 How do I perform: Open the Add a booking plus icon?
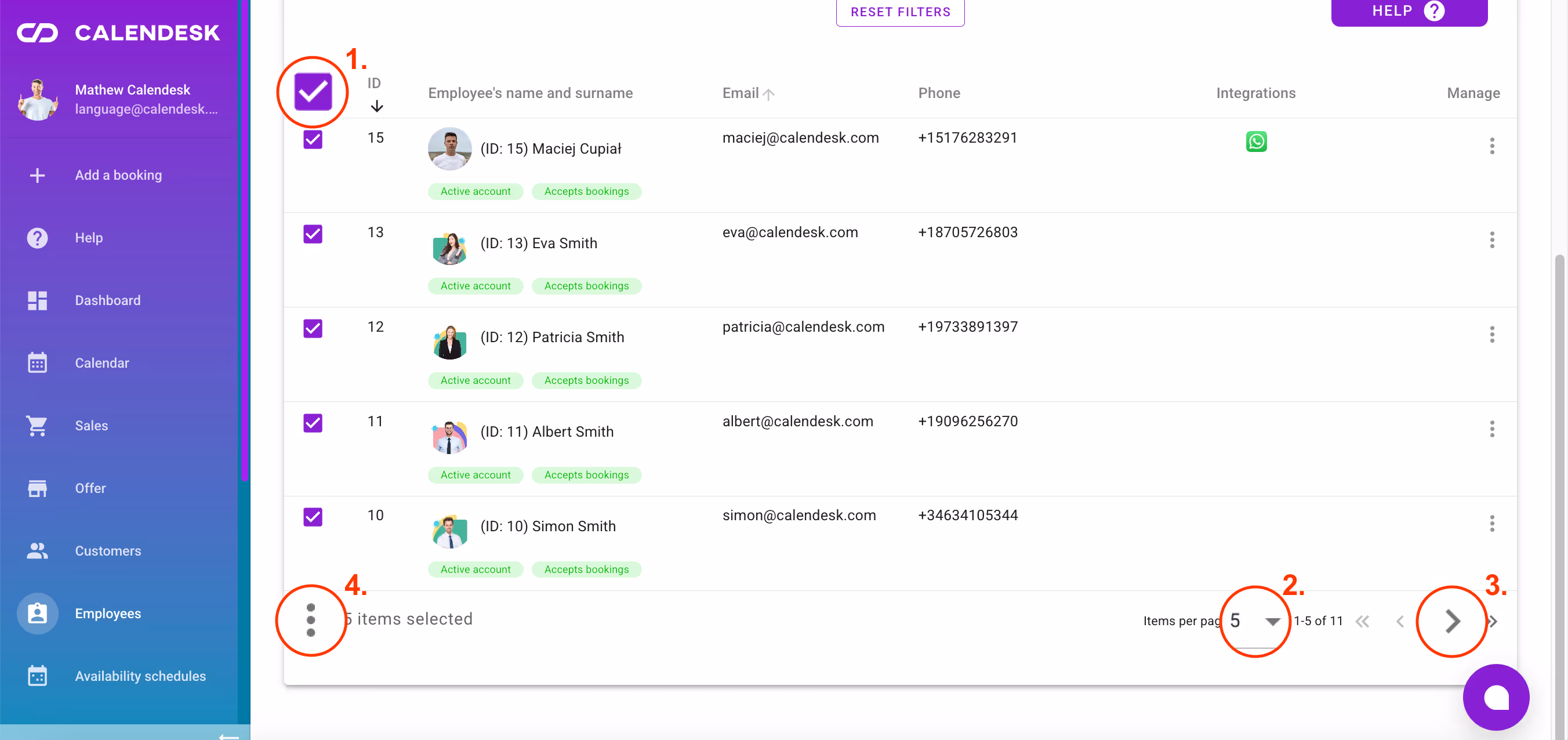tap(37, 175)
